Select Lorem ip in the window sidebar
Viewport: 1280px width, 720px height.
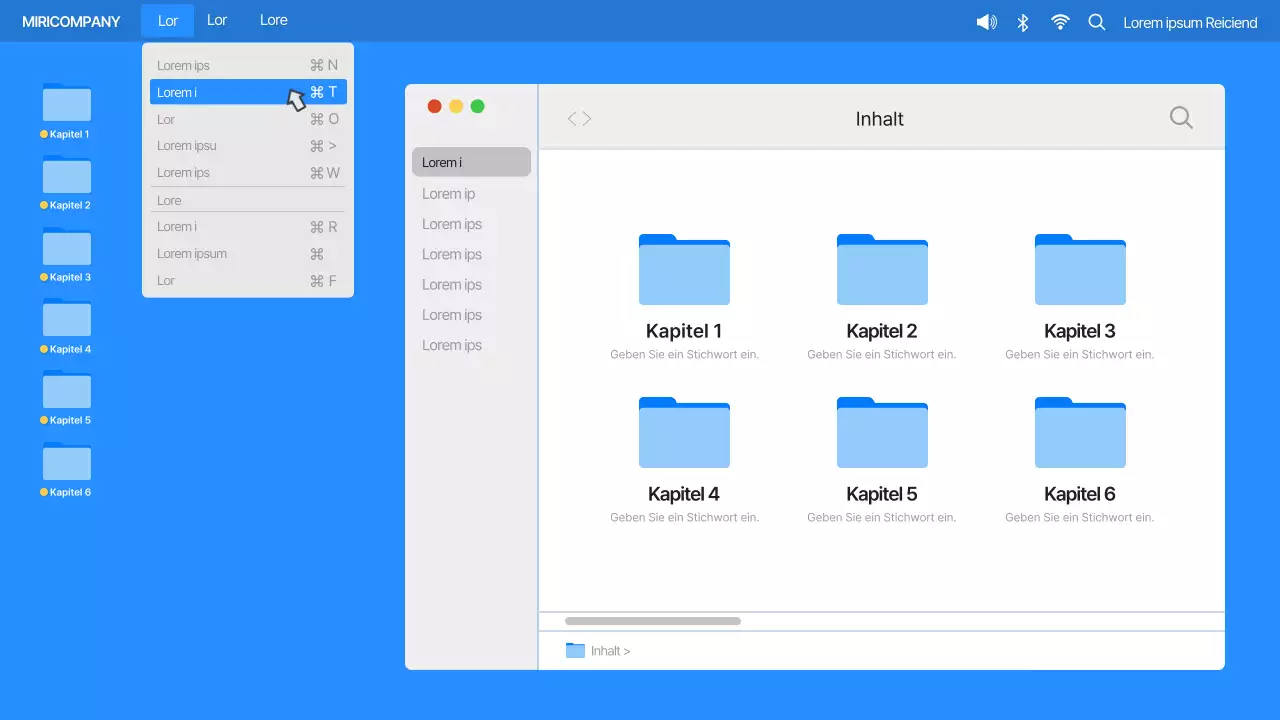point(448,193)
